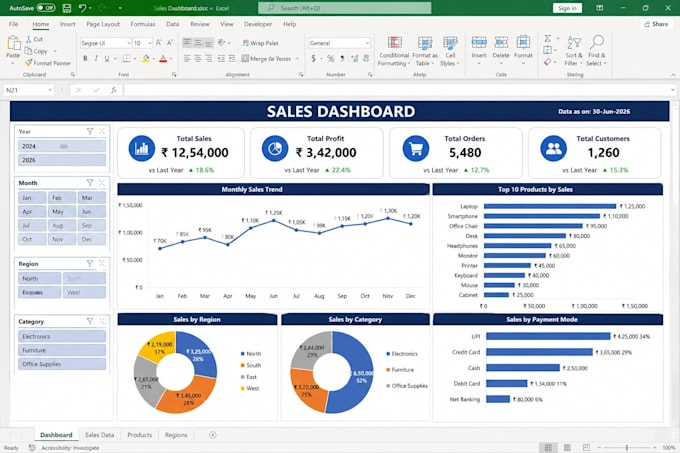Switch to the Sales Data sheet tab

point(99,435)
